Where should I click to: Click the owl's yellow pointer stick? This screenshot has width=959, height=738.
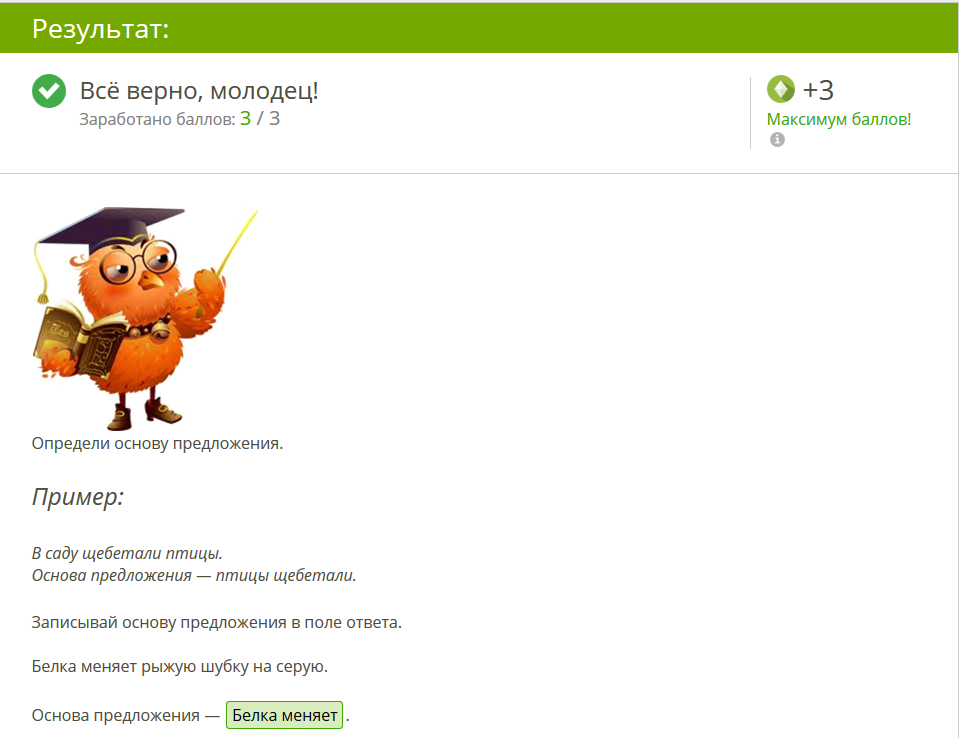click(x=237, y=243)
